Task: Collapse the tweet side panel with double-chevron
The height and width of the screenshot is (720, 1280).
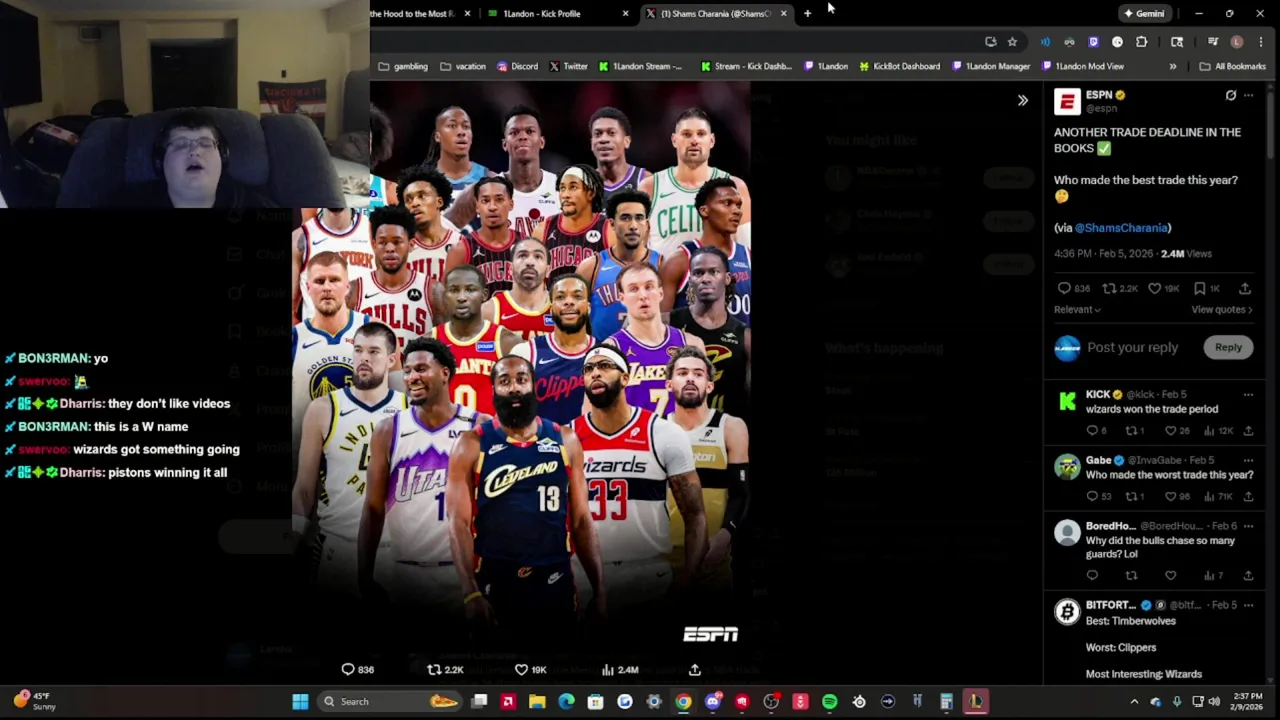Action: point(1022,100)
